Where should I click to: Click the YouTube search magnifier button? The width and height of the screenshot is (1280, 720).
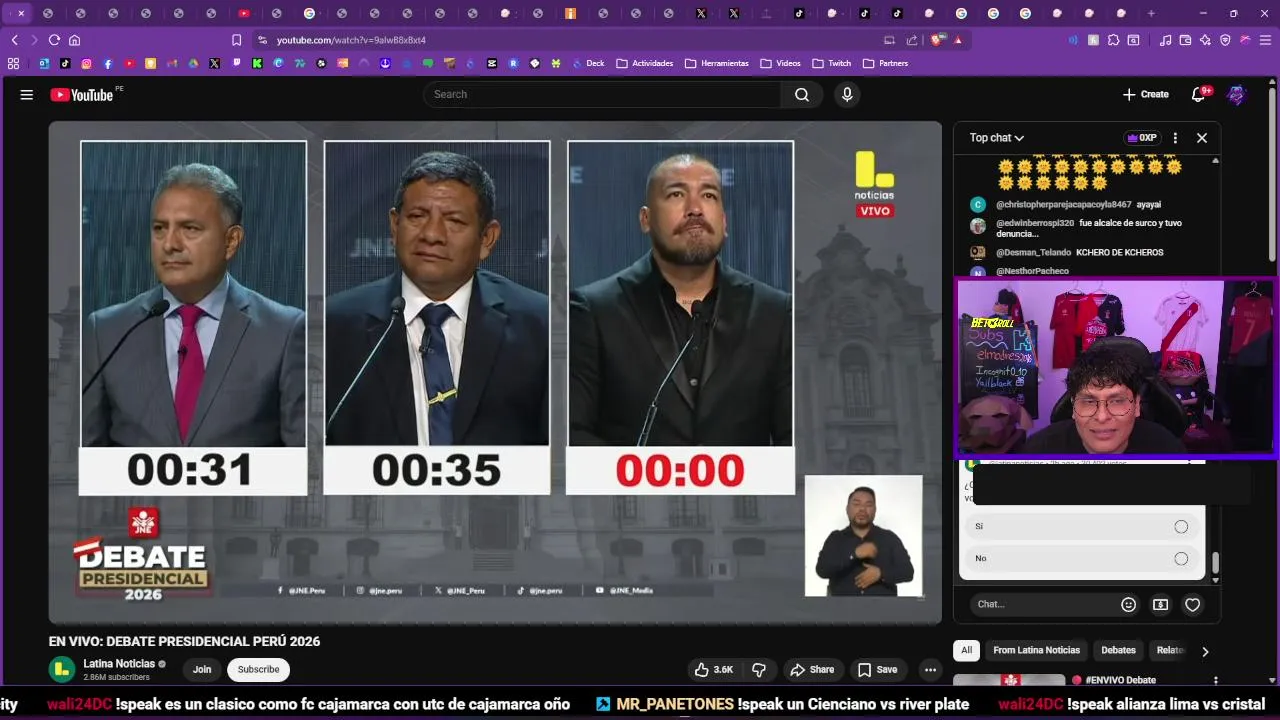(x=802, y=94)
